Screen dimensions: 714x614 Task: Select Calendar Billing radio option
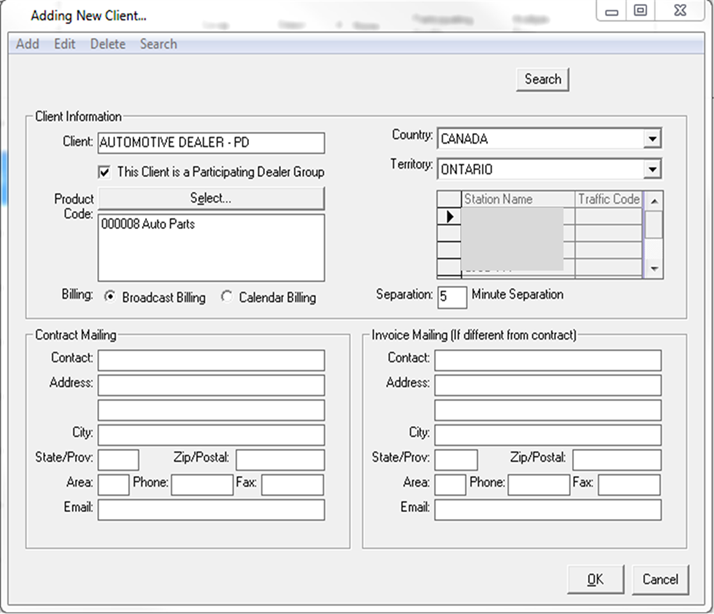click(226, 297)
